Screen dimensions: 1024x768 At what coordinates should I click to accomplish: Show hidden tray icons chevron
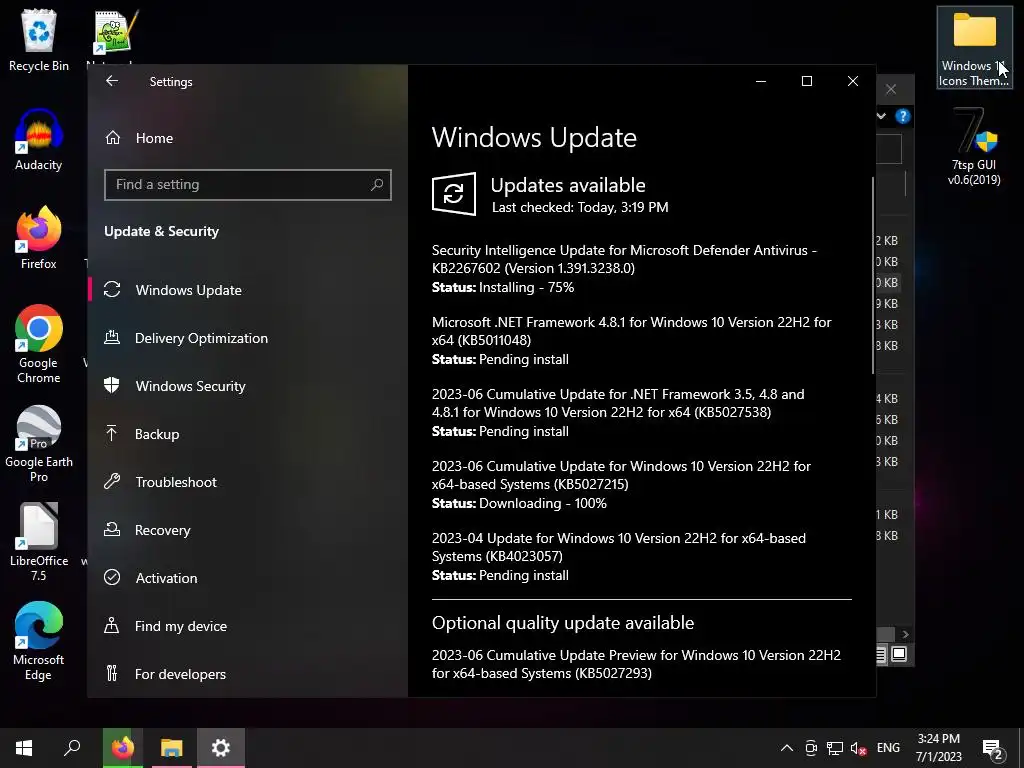click(x=787, y=748)
